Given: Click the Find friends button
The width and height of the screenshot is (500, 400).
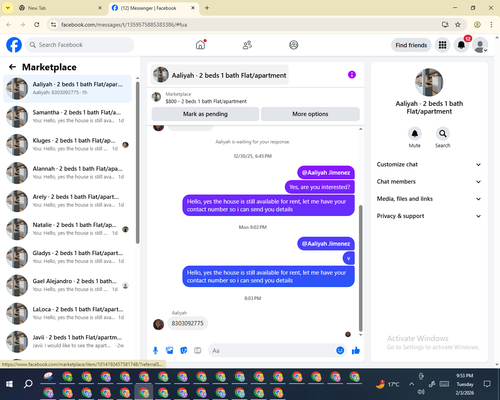Looking at the screenshot, I should coord(411,45).
